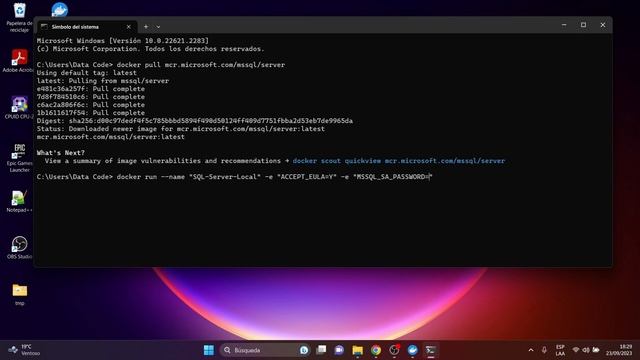The image size is (640, 360).
Task: Open a new terminal tab with plus
Action: pos(146,27)
